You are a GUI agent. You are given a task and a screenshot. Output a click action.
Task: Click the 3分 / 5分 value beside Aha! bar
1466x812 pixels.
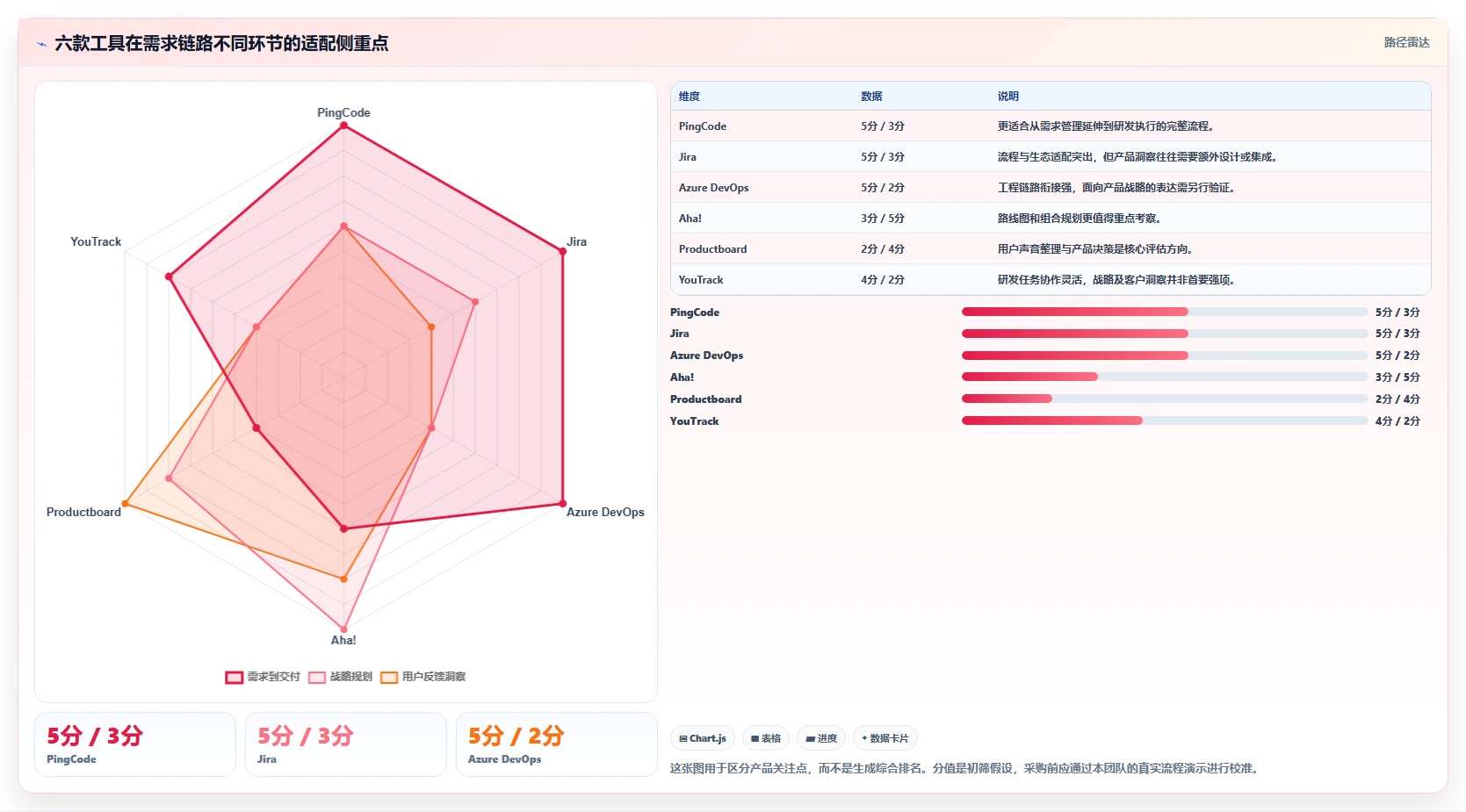[x=1397, y=377]
